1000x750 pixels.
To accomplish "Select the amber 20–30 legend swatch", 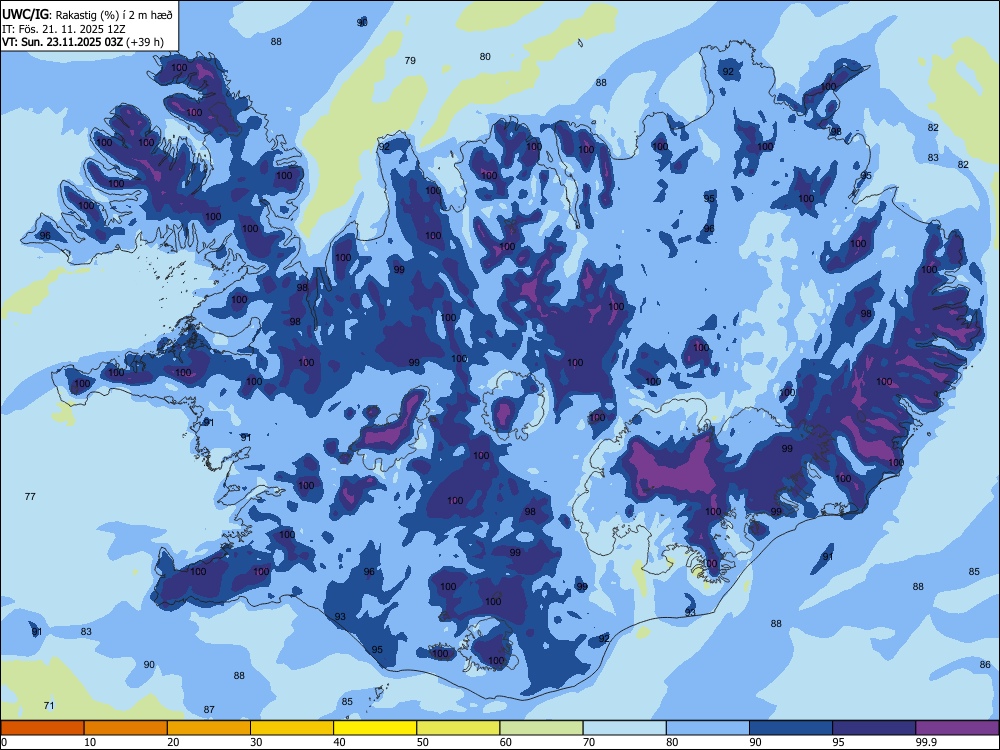I will coord(209,728).
